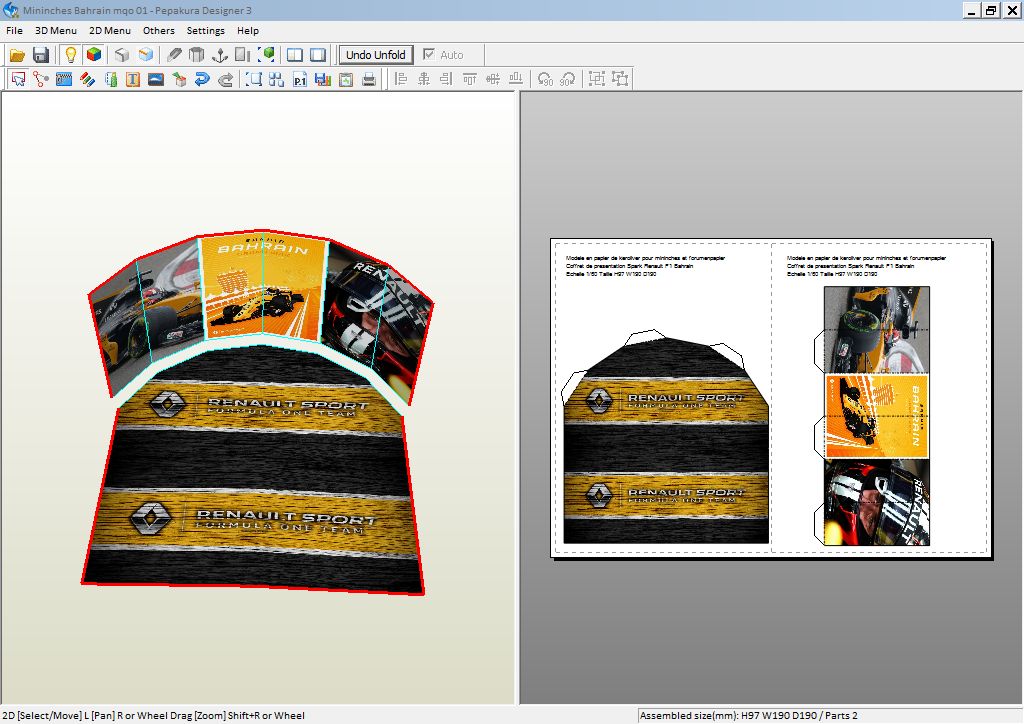
Task: Choose the Select and Move arrow tool
Action: 18,80
